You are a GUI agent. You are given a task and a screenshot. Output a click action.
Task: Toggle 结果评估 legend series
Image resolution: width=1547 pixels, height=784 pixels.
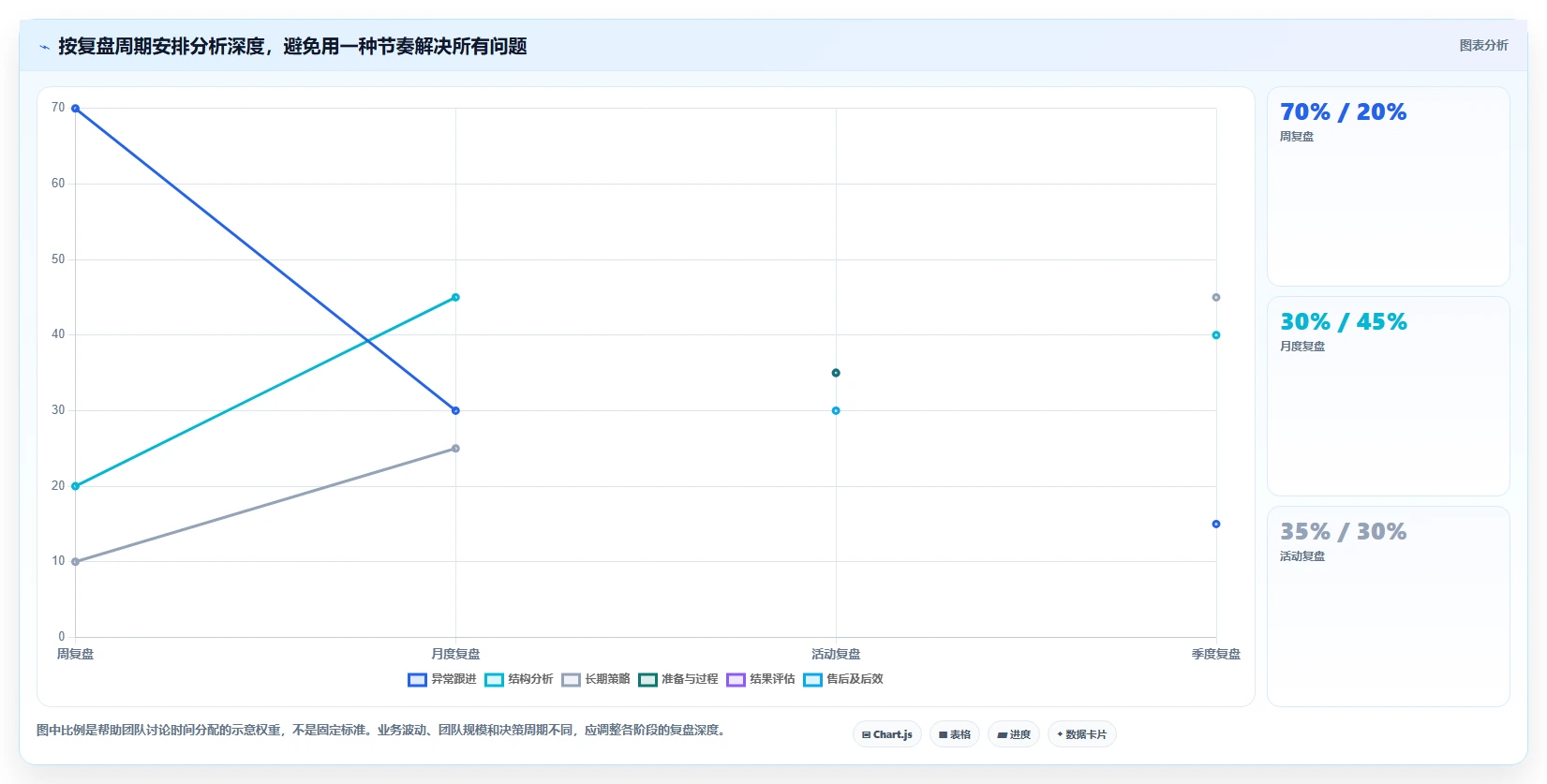tap(761, 679)
